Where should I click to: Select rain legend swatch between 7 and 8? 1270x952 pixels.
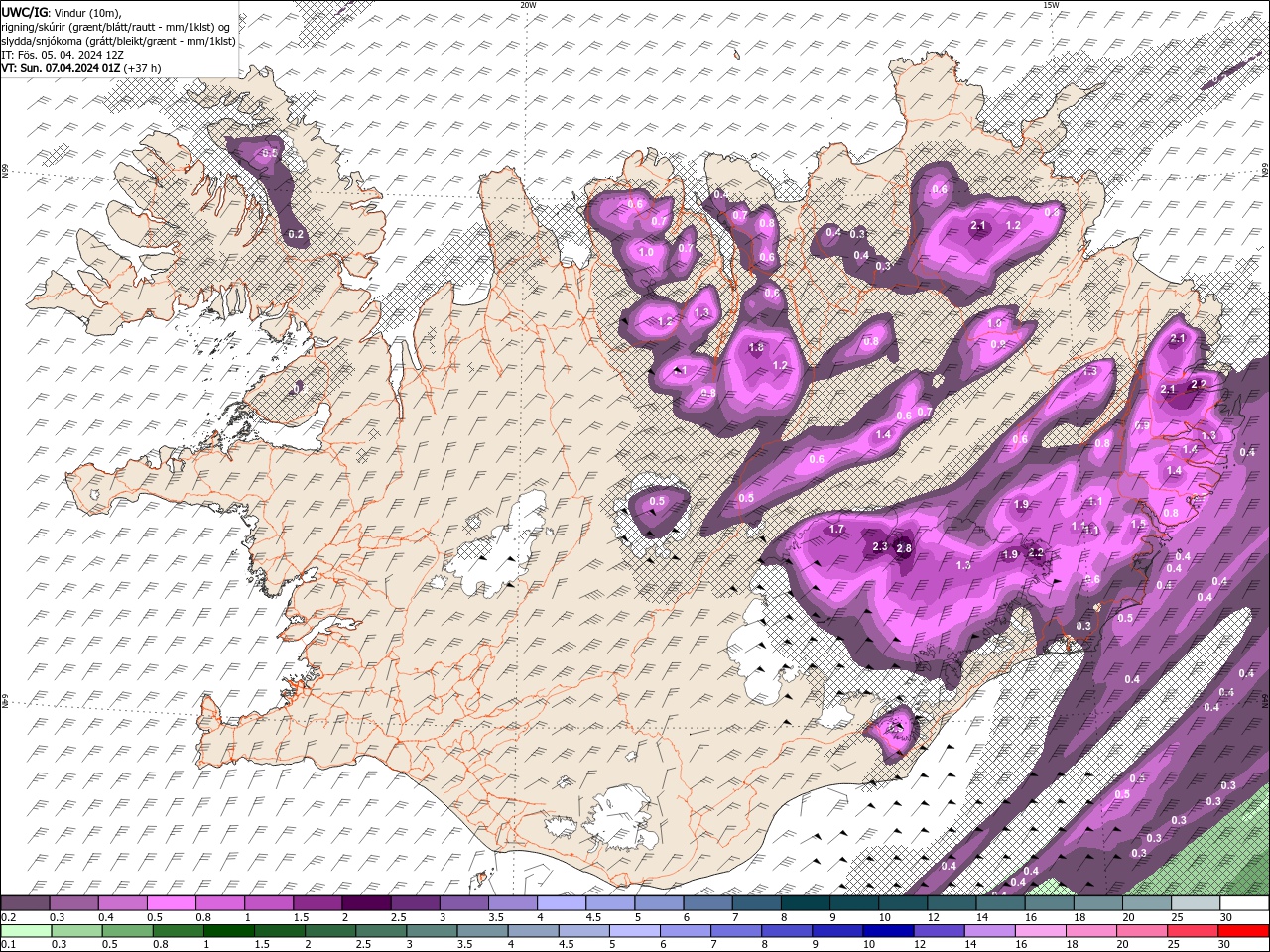coord(735,931)
